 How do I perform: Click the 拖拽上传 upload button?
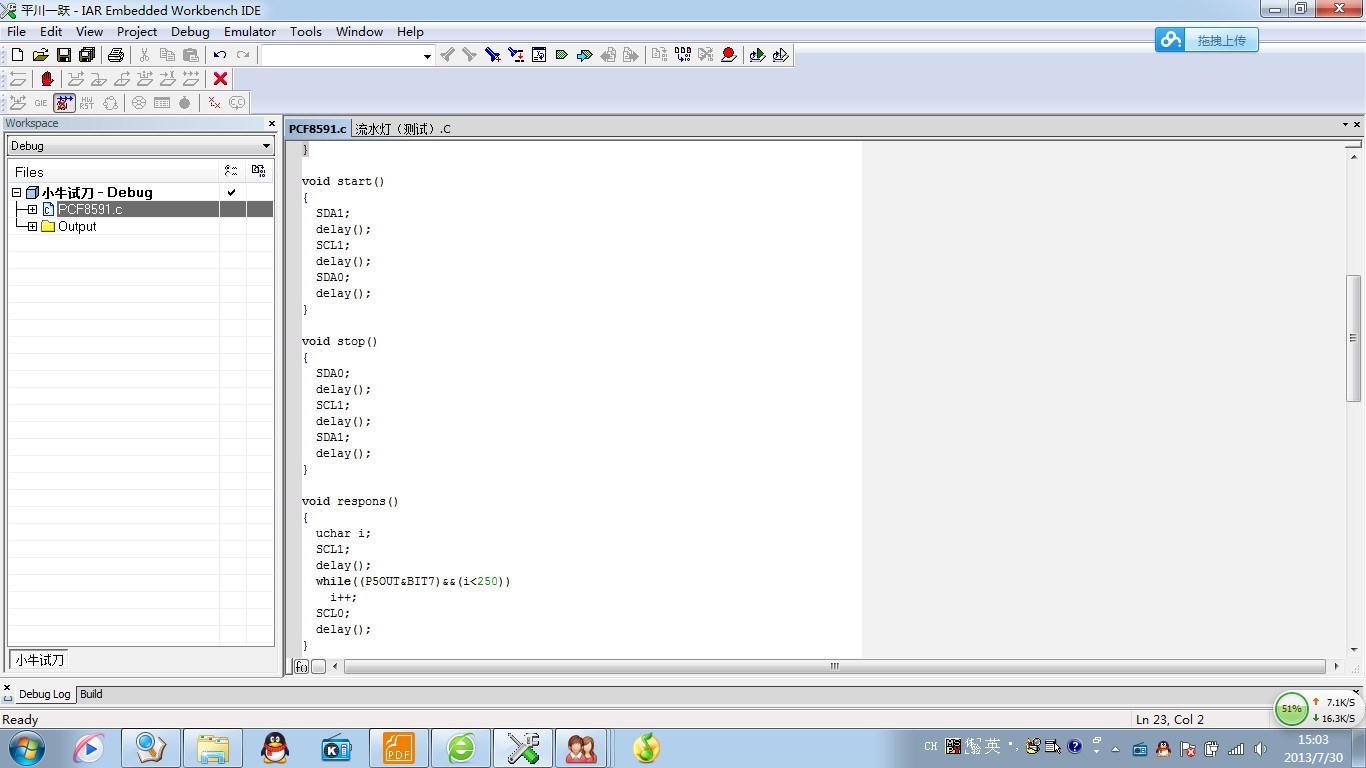(x=1207, y=40)
